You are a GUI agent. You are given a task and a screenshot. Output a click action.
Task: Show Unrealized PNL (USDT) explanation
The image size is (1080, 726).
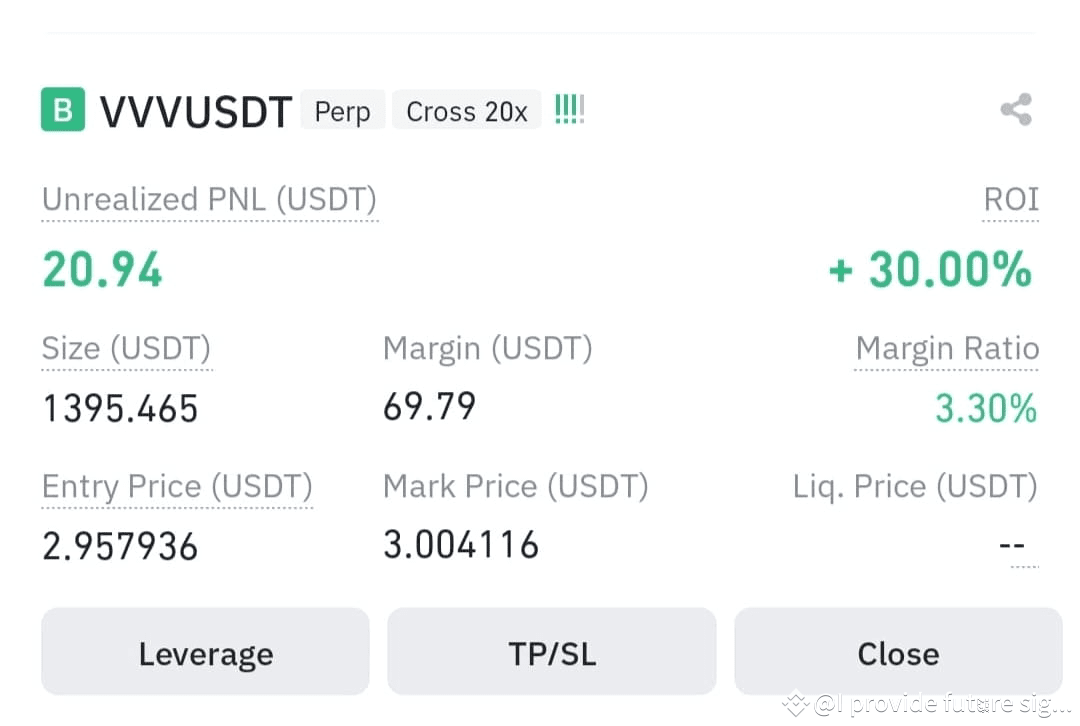click(x=209, y=200)
